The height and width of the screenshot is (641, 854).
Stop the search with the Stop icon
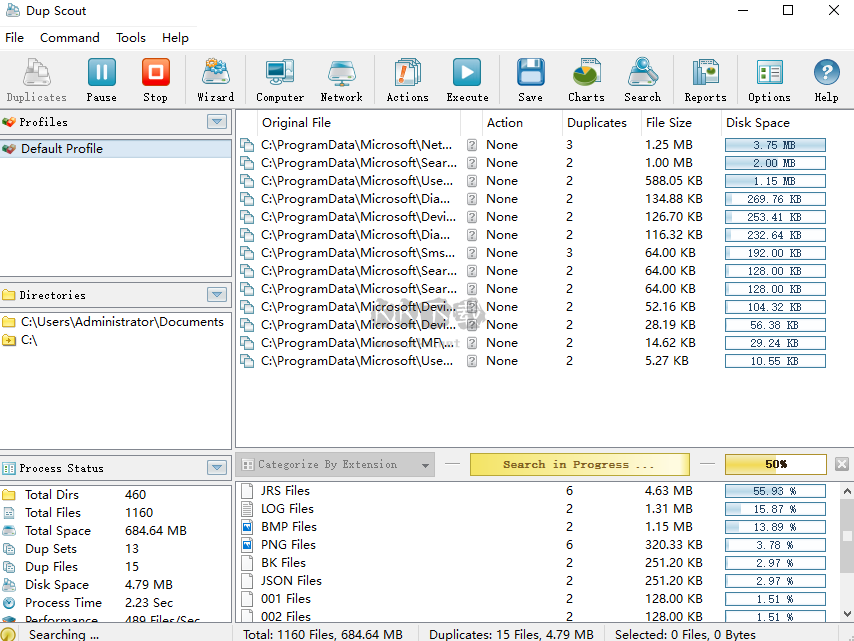[155, 80]
